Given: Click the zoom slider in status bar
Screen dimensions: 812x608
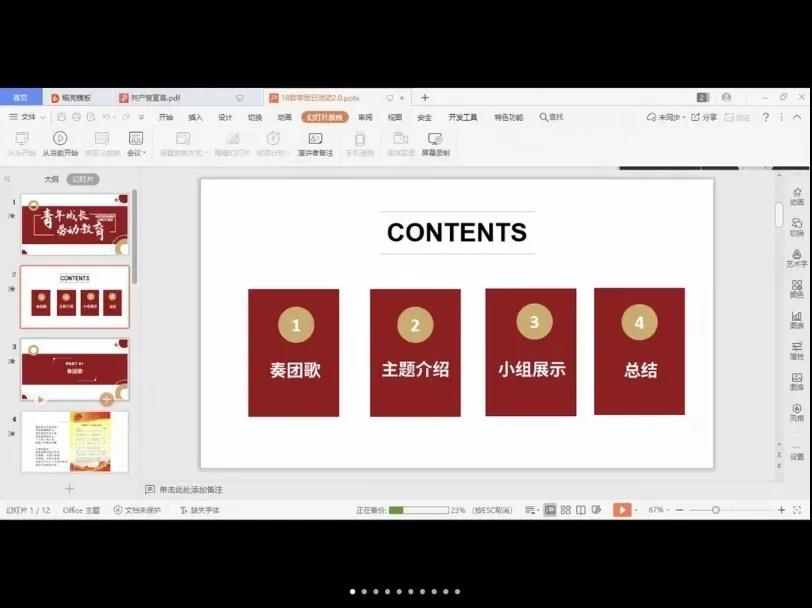Looking at the screenshot, I should (x=716, y=510).
